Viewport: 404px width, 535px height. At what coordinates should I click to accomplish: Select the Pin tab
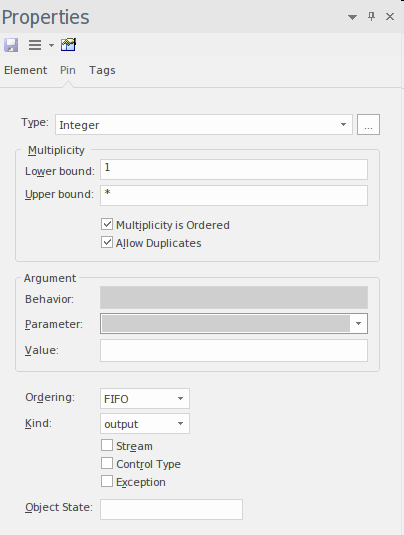tap(68, 70)
